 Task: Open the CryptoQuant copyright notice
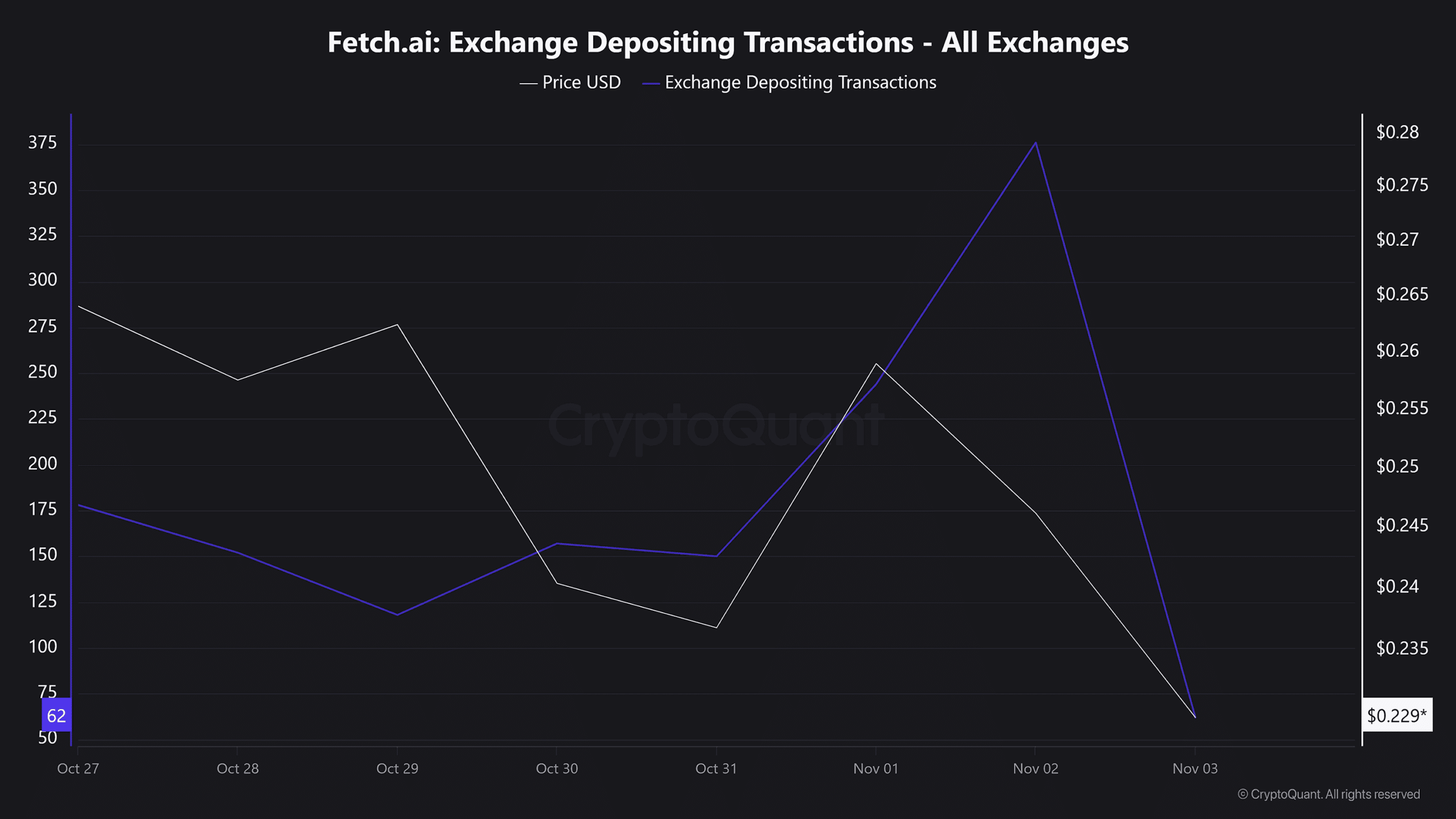tap(1329, 794)
